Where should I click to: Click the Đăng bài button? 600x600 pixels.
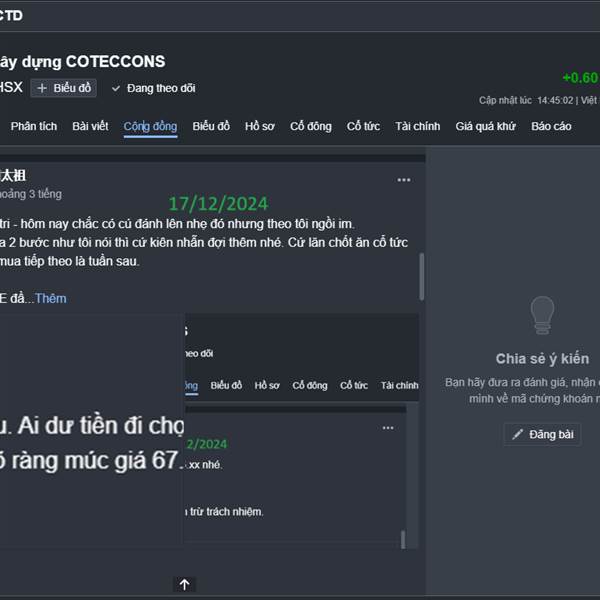pyautogui.click(x=543, y=434)
